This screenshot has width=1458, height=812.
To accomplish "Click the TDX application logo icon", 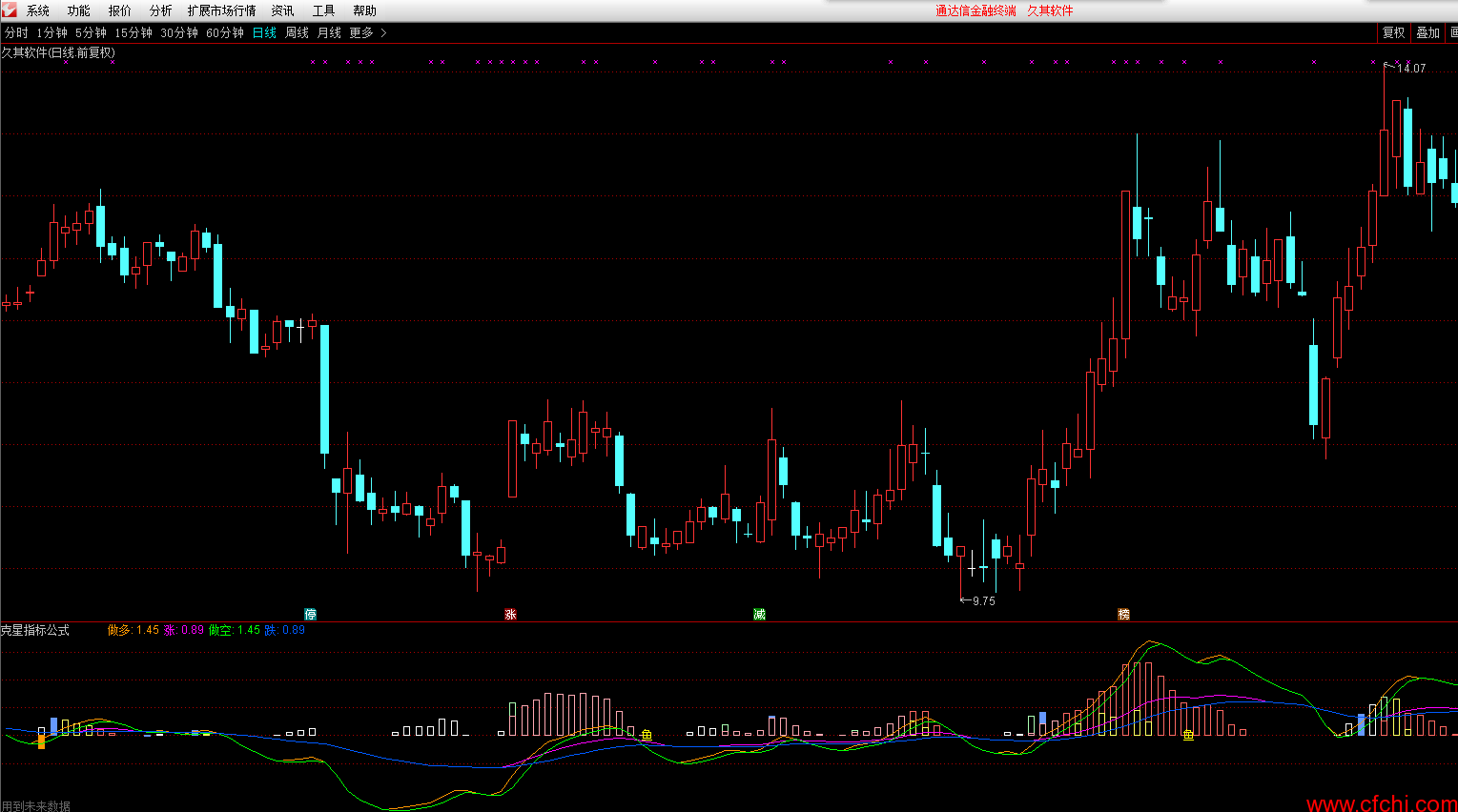I will (x=10, y=10).
